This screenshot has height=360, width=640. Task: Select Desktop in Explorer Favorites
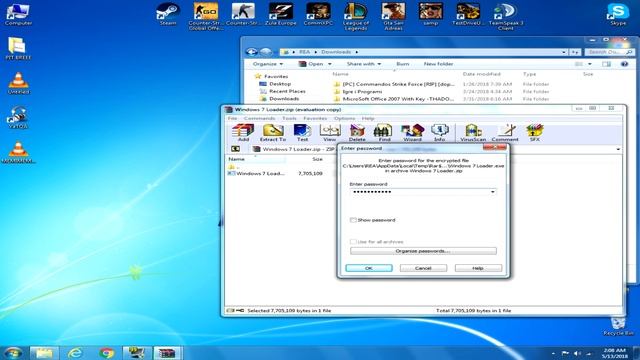(x=280, y=84)
